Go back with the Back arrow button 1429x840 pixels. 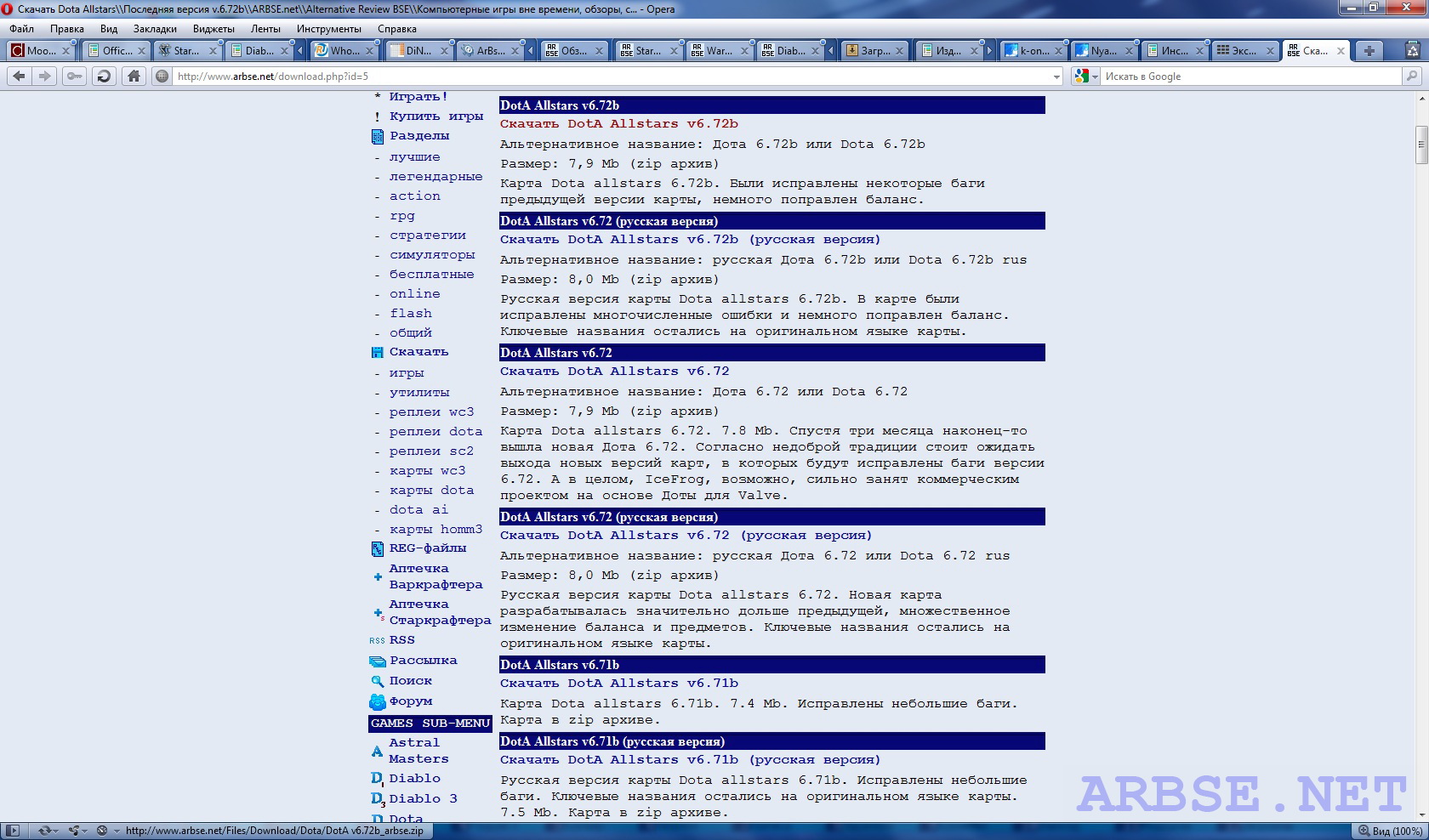click(x=19, y=77)
